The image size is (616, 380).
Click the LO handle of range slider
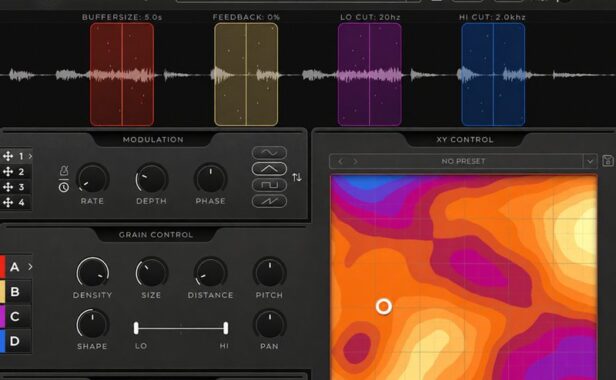136,328
